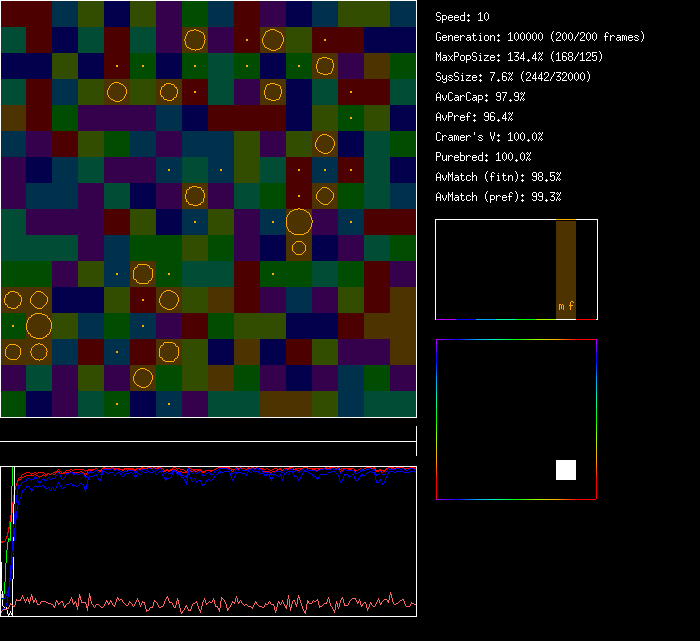The height and width of the screenshot is (641, 700).
Task: Click the empty strip between grid and graph
Action: coord(208,430)
